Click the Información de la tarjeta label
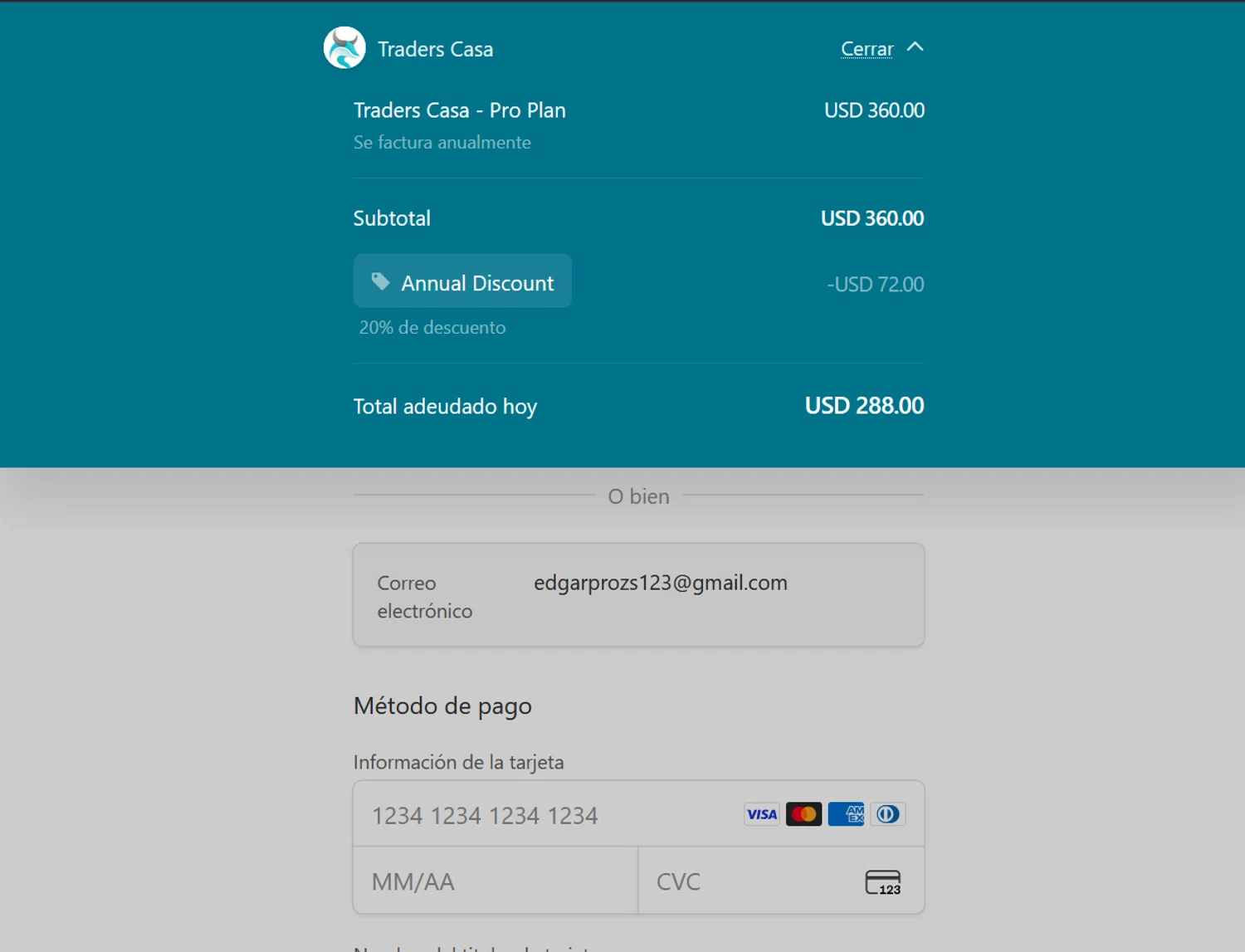This screenshot has width=1245, height=952. pos(458,762)
